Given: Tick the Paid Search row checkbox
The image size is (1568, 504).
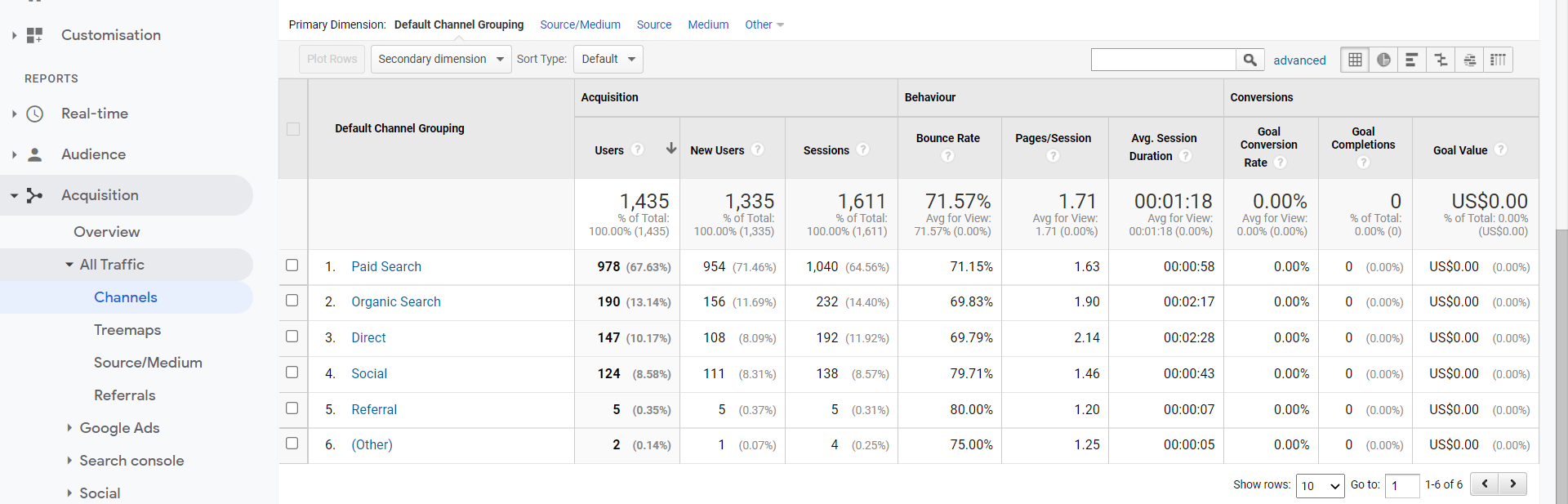Looking at the screenshot, I should pyautogui.click(x=292, y=265).
